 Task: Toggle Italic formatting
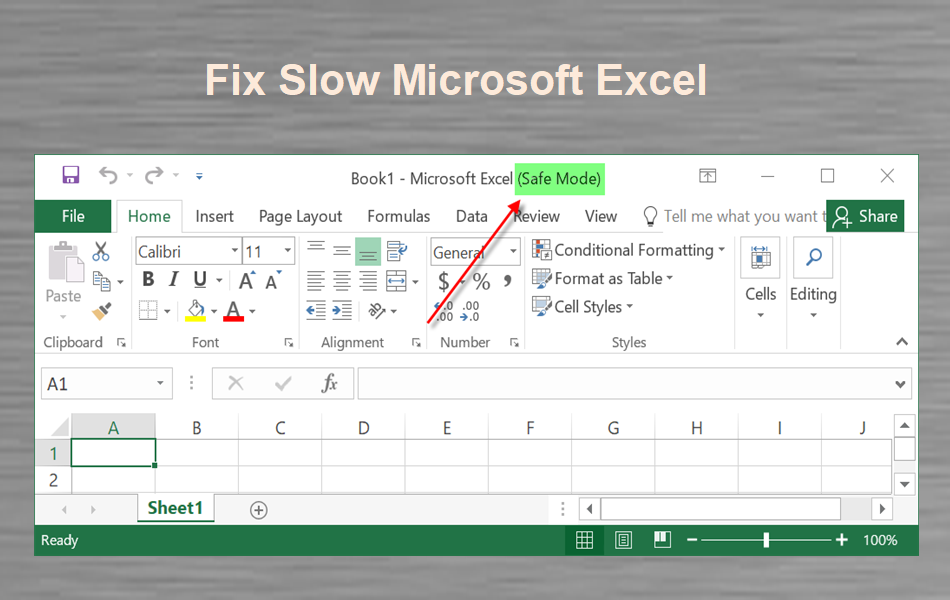tap(173, 280)
